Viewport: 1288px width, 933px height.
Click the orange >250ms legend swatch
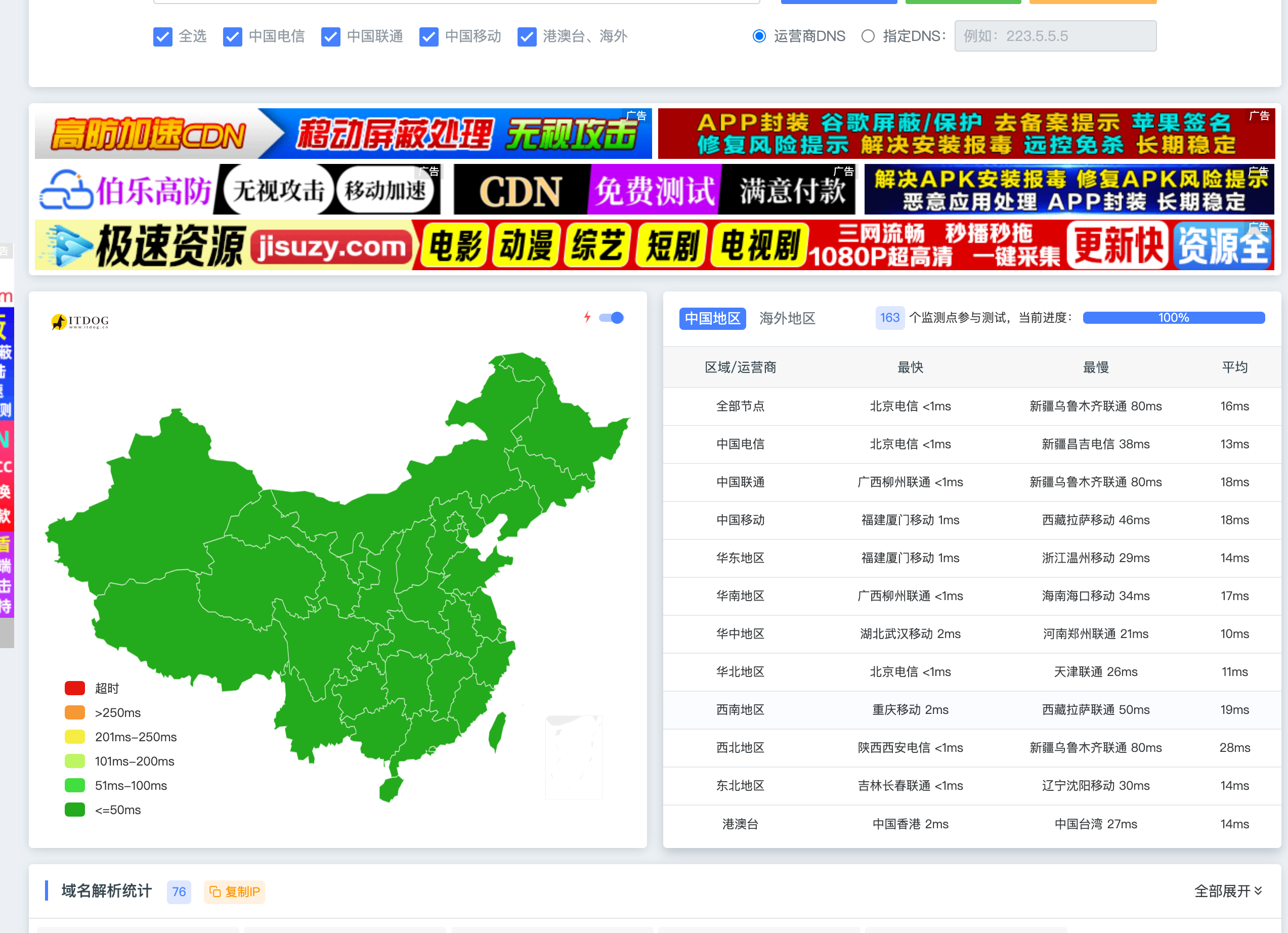(x=75, y=713)
